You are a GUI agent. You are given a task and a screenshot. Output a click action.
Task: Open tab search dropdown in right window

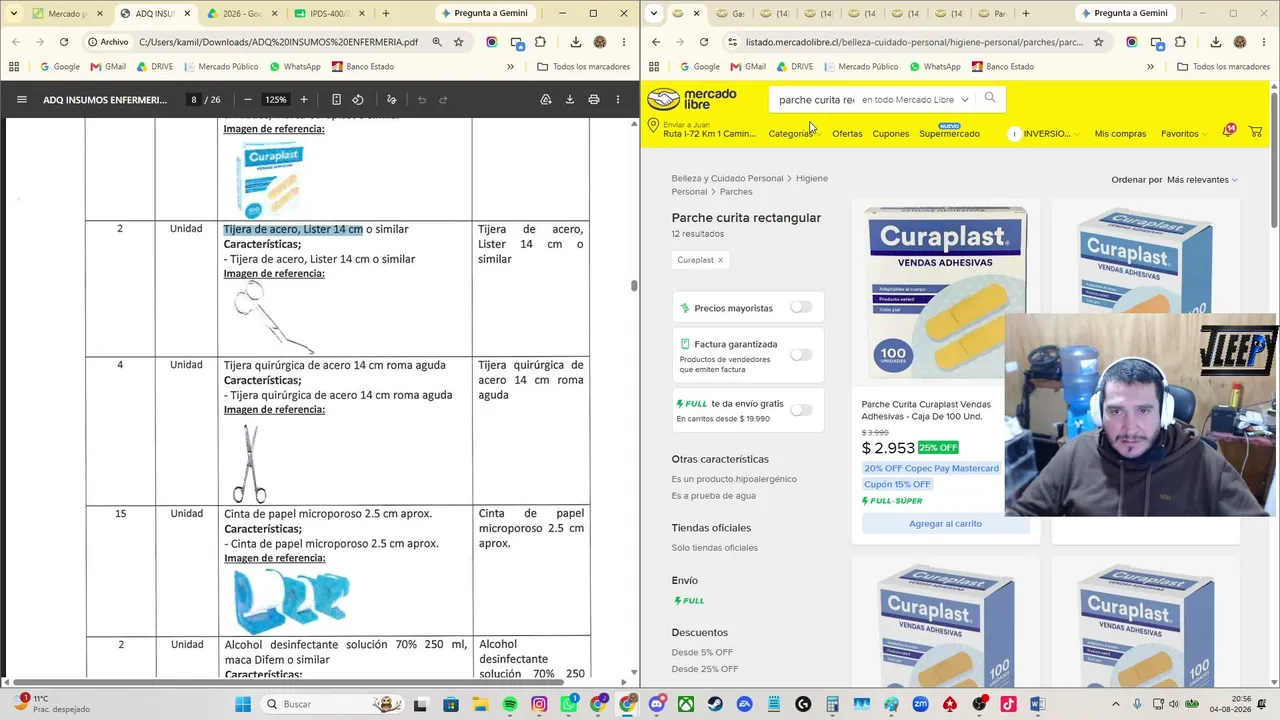[653, 13]
